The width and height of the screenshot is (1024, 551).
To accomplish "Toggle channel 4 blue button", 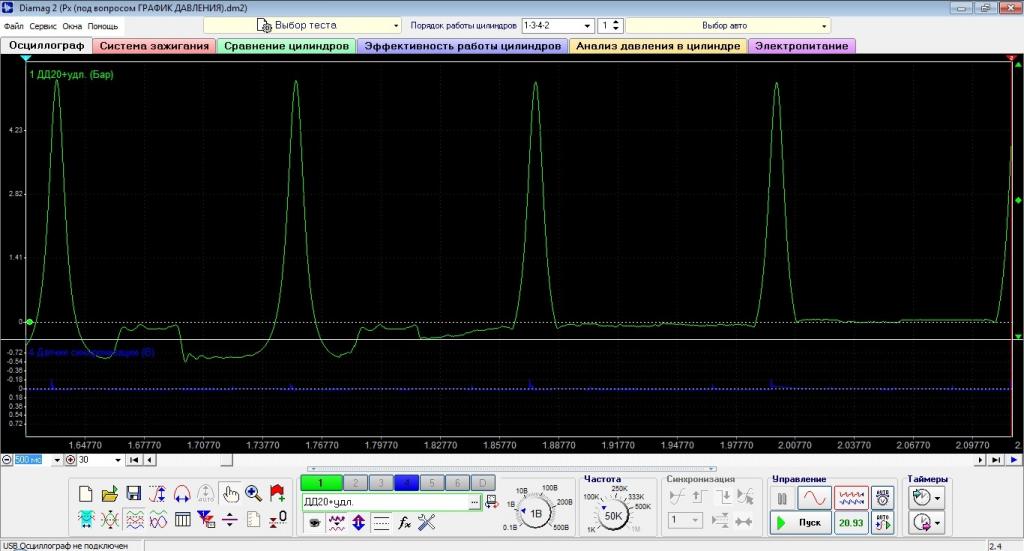I will (406, 483).
